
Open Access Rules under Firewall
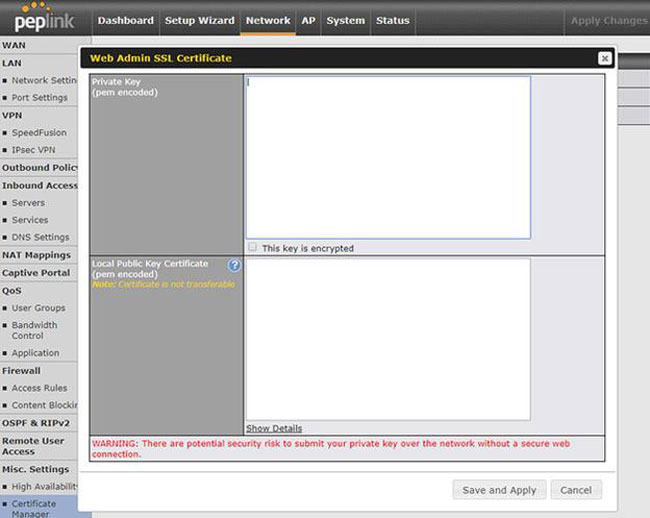(x=40, y=388)
